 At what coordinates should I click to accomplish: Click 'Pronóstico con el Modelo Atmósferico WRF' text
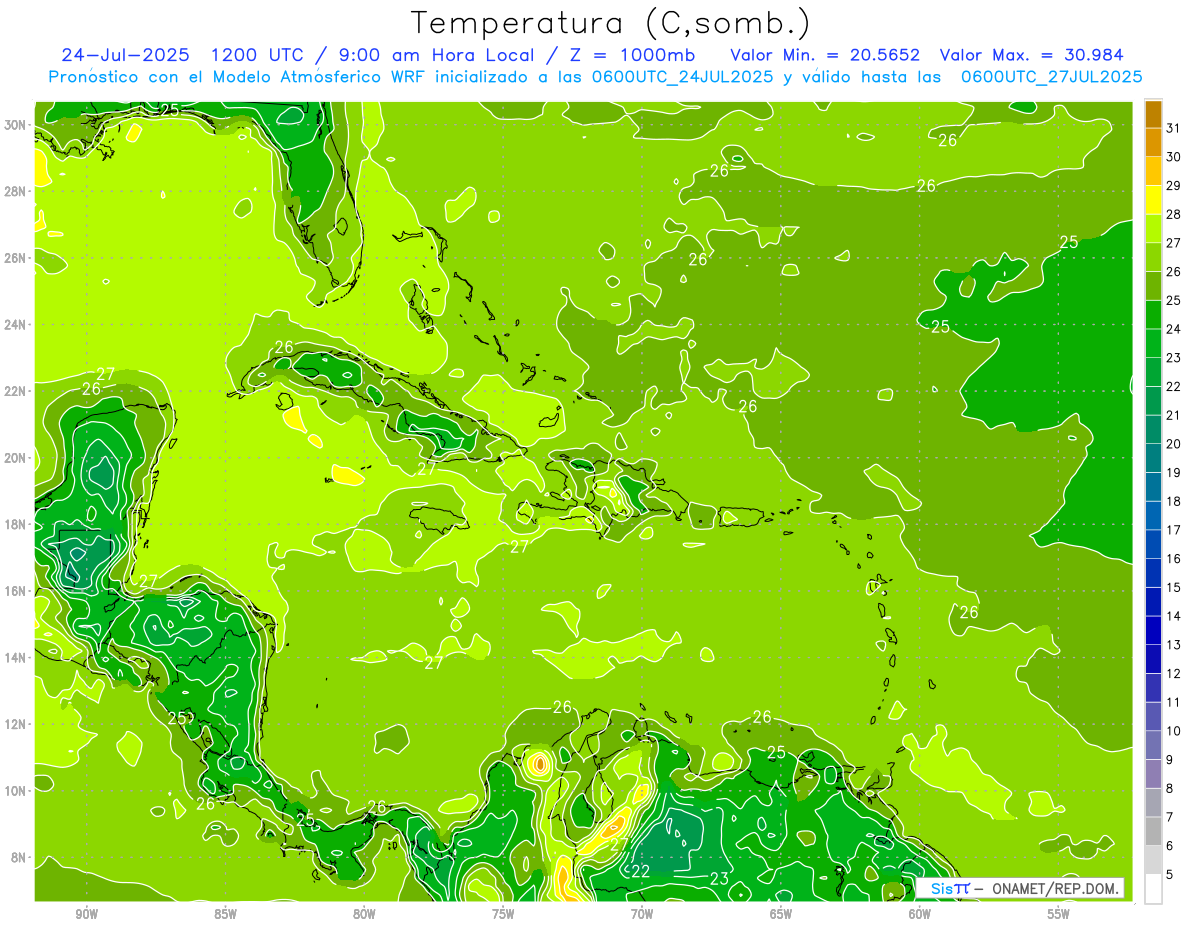[238, 77]
